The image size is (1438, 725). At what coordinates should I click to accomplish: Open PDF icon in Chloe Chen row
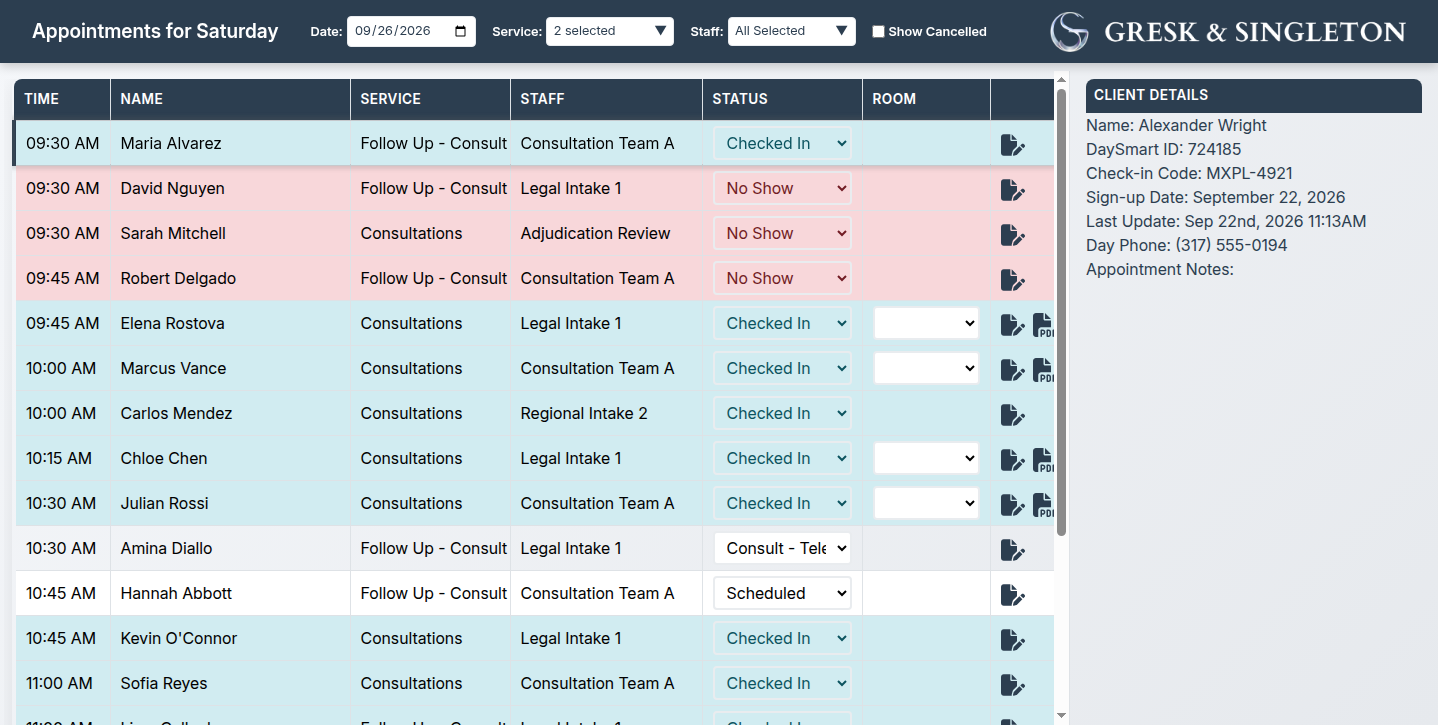click(x=1043, y=459)
